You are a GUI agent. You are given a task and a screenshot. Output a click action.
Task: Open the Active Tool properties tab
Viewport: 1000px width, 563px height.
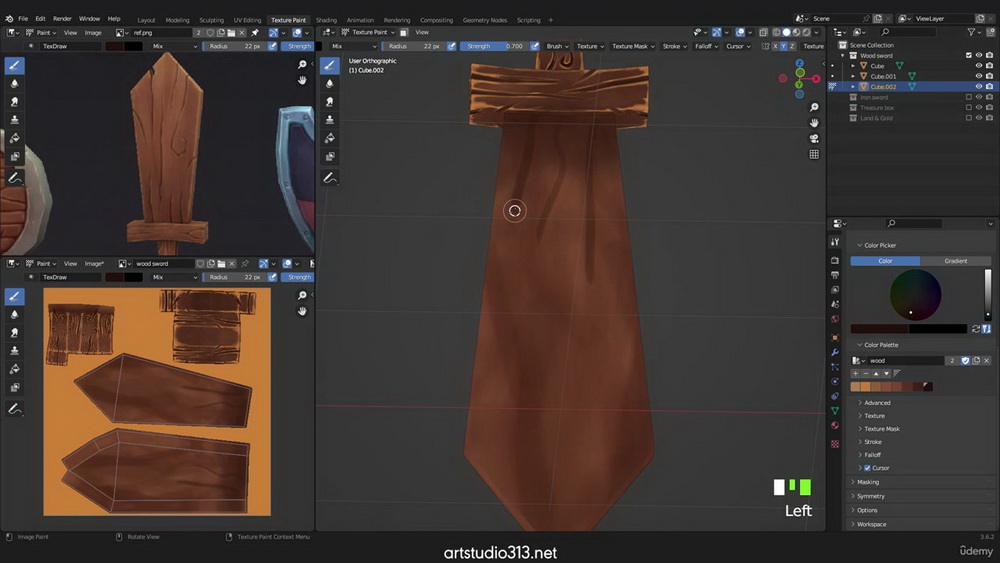click(835, 242)
